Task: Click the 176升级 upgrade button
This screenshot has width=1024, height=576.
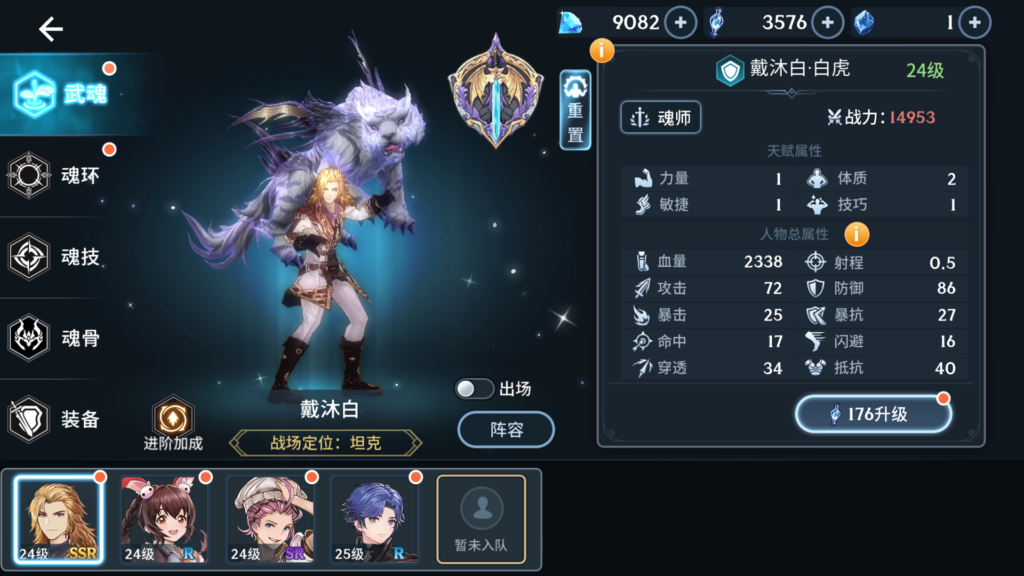Action: tap(872, 413)
